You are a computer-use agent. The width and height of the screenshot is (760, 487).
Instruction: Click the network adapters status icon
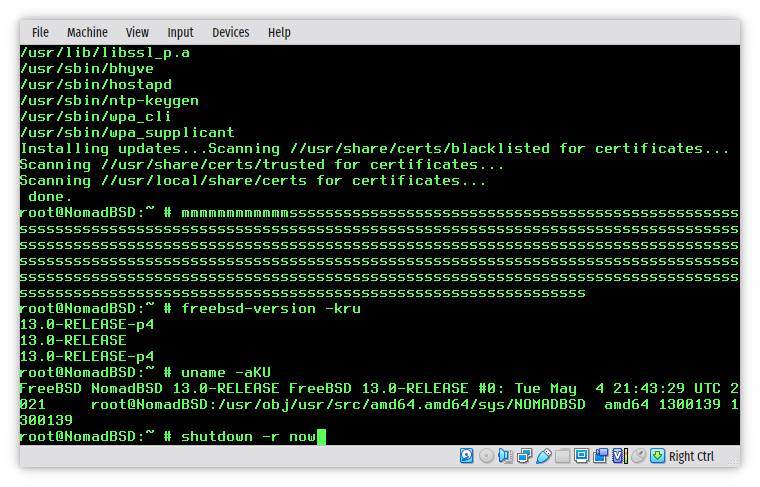[524, 456]
